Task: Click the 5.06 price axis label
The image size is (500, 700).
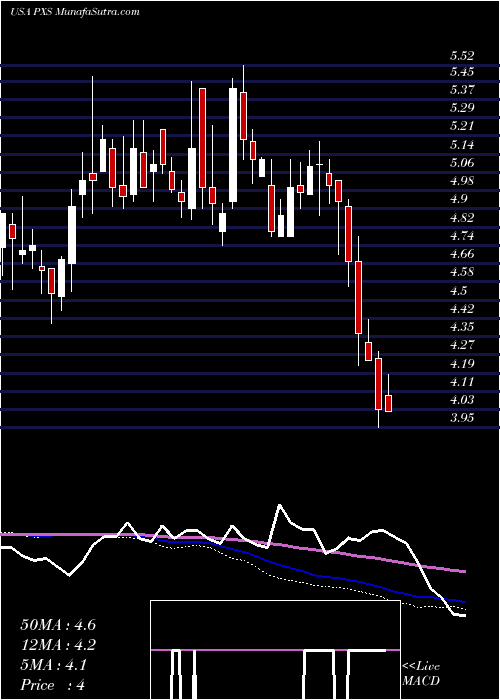Action: (x=462, y=162)
